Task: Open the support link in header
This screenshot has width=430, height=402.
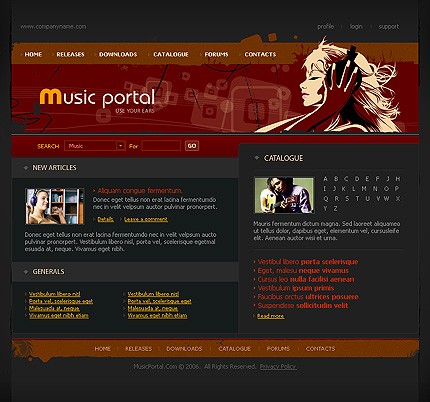Action: (389, 26)
